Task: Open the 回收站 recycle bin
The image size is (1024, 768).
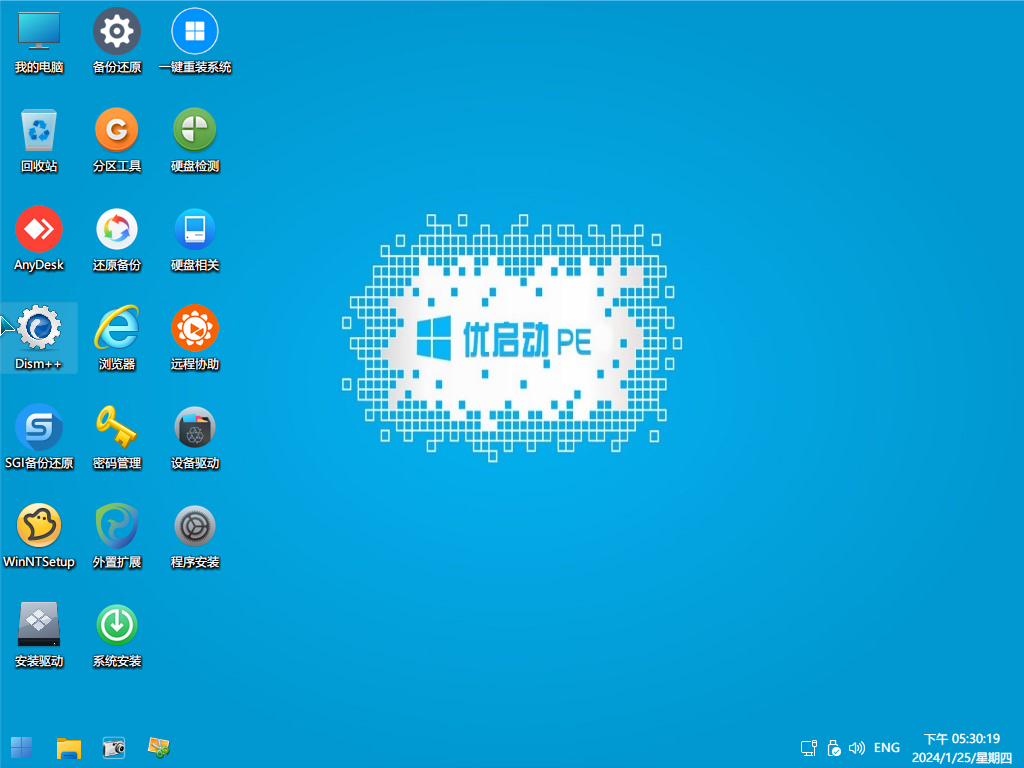Action: (39, 140)
